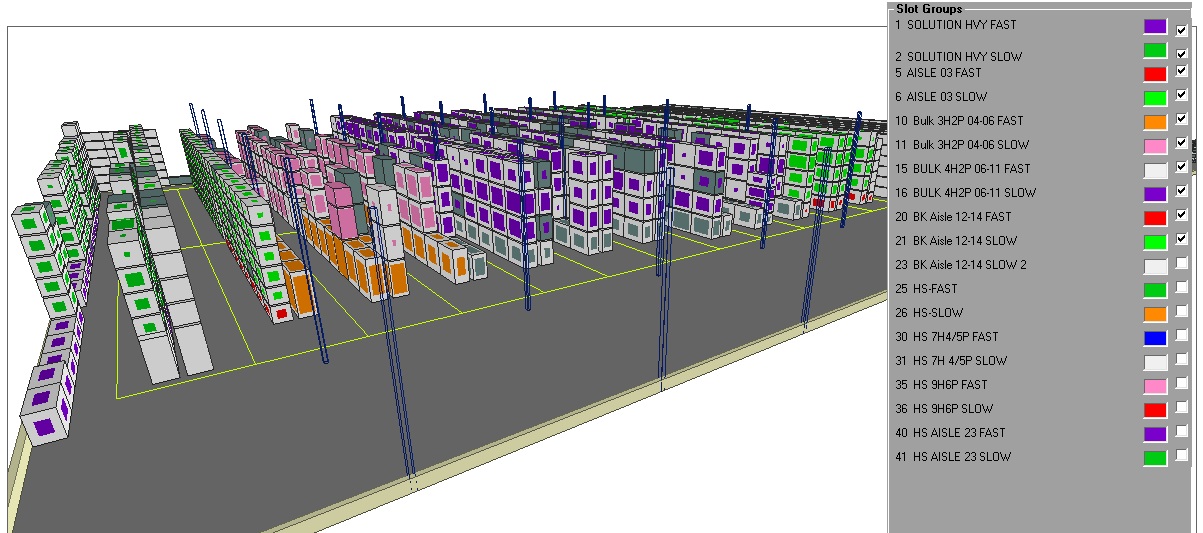Click pink swatch for HS 9H6P FAST
1203x533 pixels.
tap(1155, 386)
